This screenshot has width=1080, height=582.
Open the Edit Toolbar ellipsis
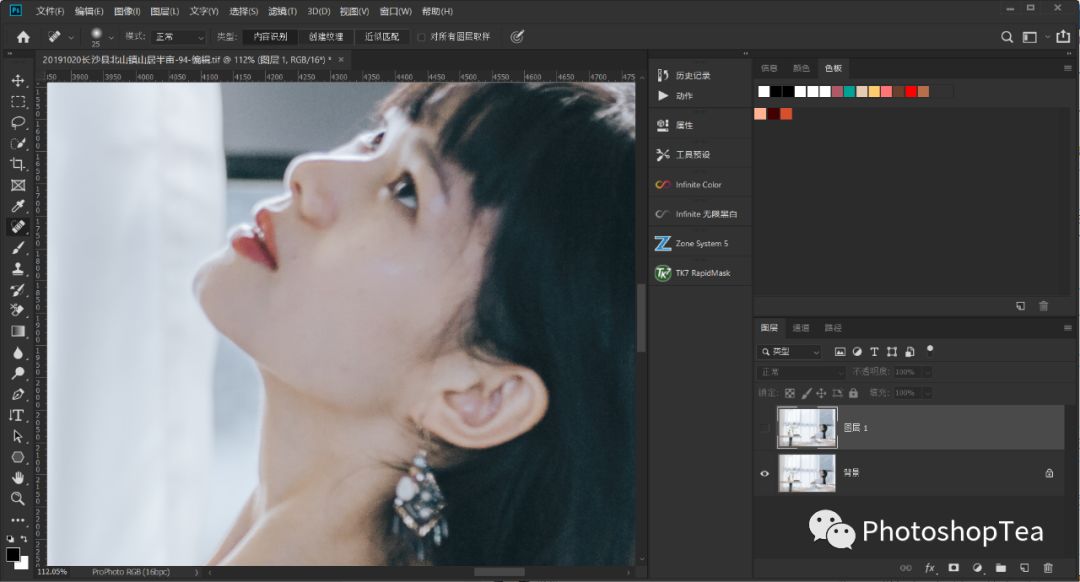tap(18, 520)
